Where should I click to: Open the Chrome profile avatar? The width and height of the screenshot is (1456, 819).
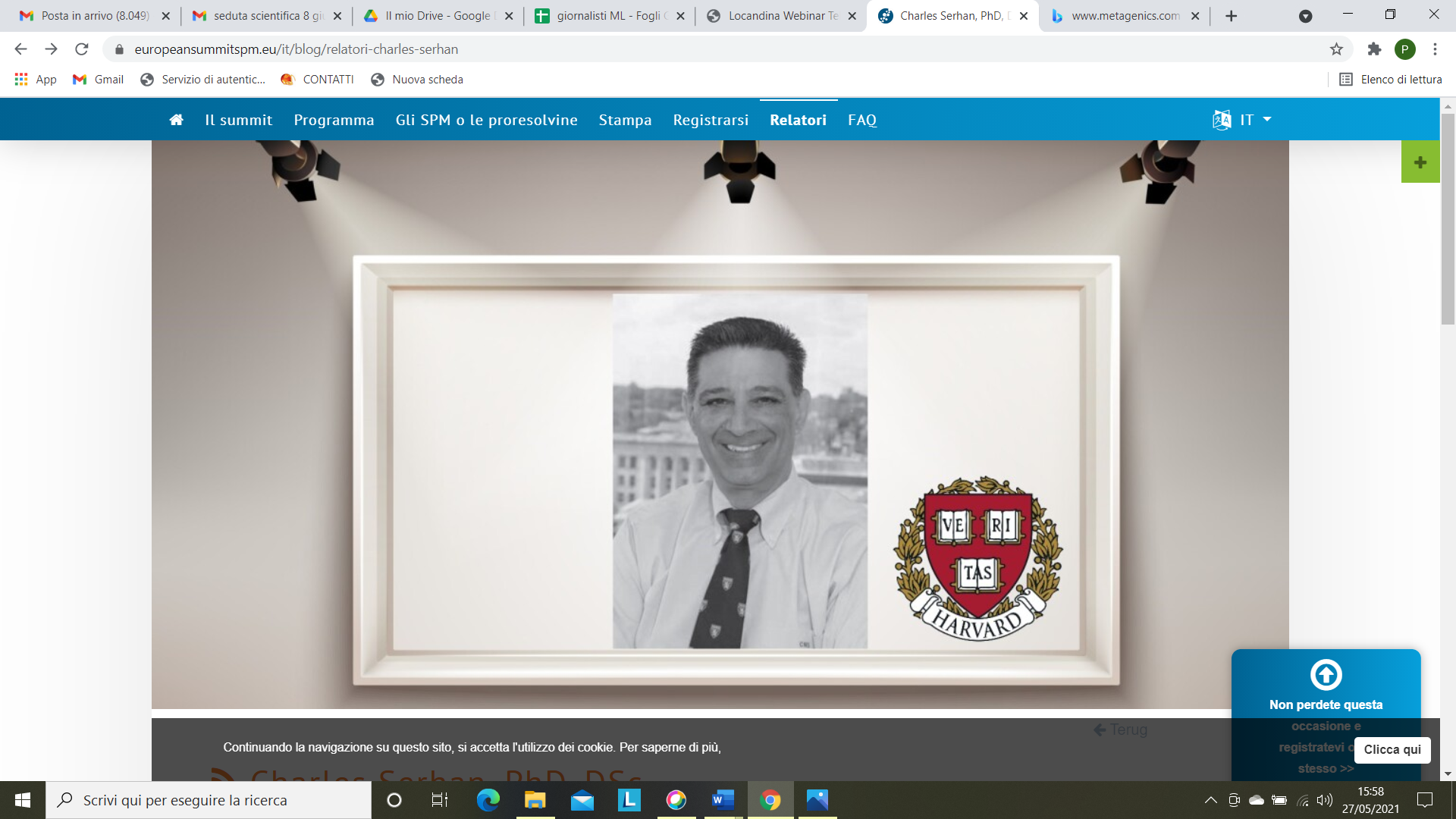coord(1404,49)
